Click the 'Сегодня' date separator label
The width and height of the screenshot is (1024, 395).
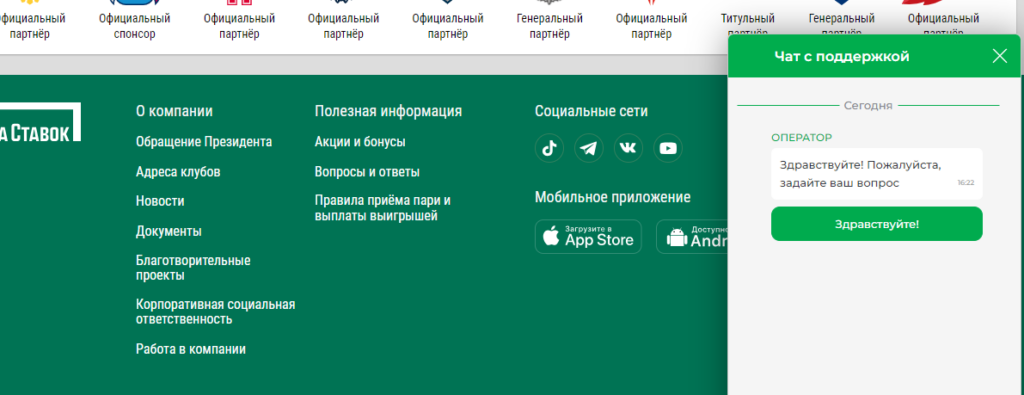pos(868,105)
